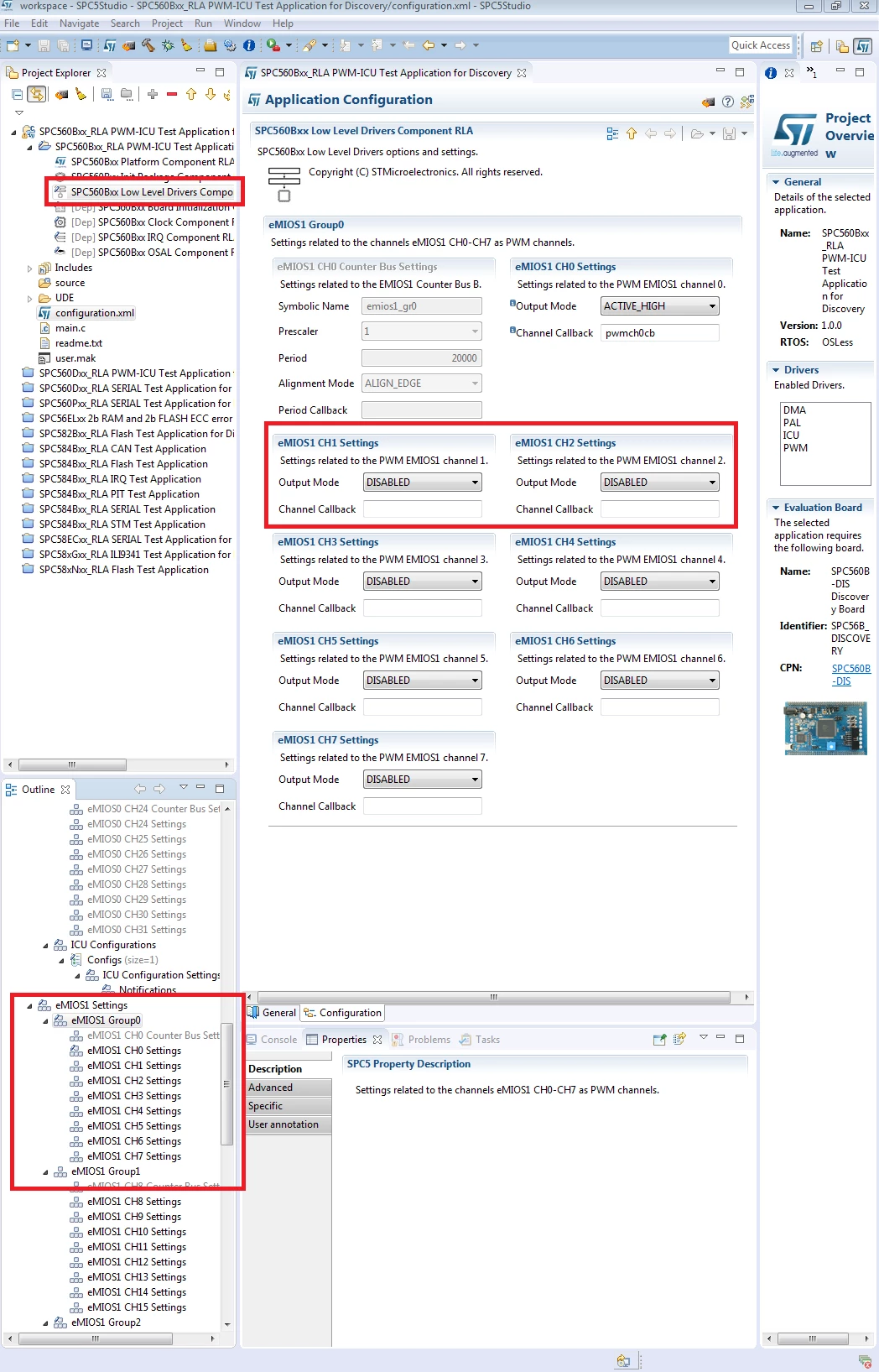Image resolution: width=879 pixels, height=1372 pixels.
Task: Switch to the Tasks tab
Action: (x=480, y=1040)
